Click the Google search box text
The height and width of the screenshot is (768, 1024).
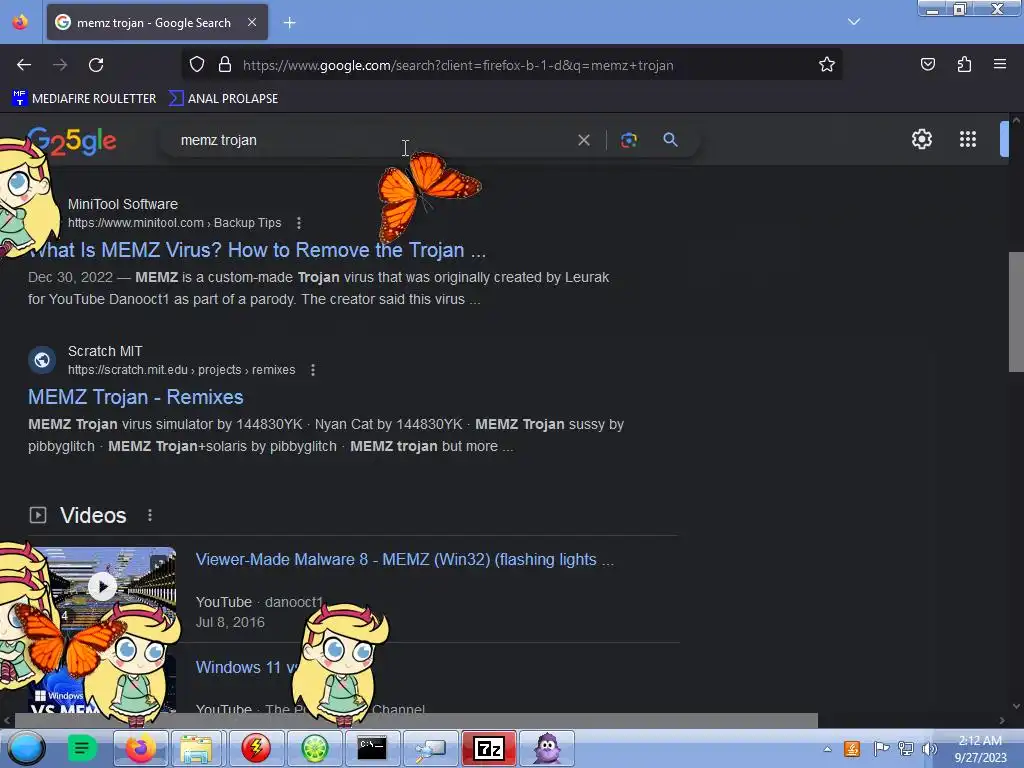pos(219,140)
